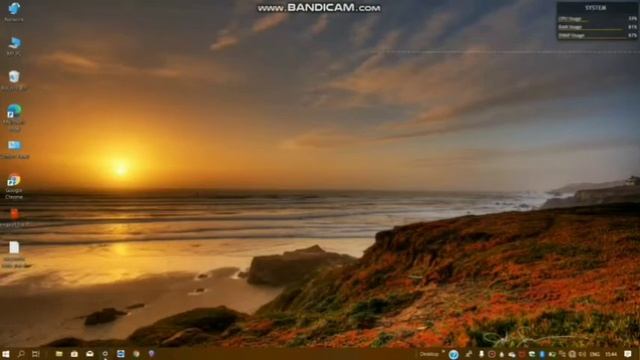Select the Google Chrome desktop shortcut
The width and height of the screenshot is (640, 360).
click(14, 186)
